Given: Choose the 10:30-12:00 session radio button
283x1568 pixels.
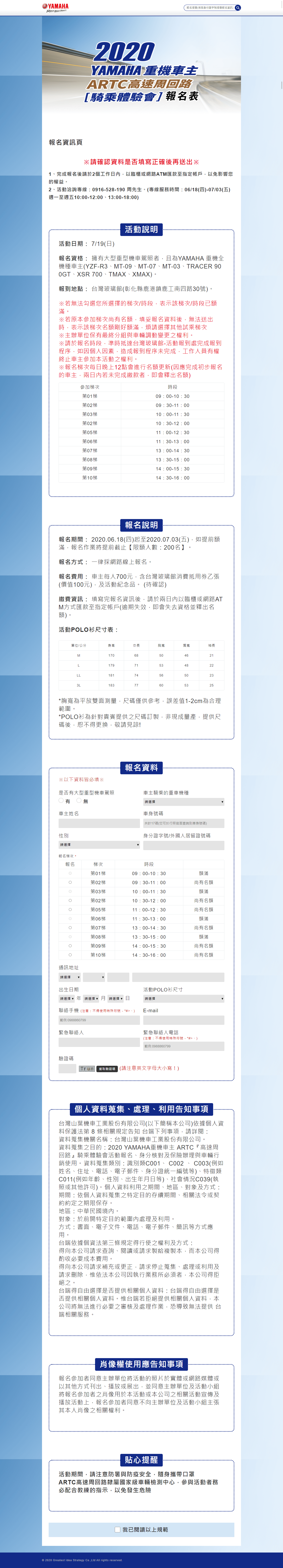Looking at the screenshot, I should (x=70, y=900).
